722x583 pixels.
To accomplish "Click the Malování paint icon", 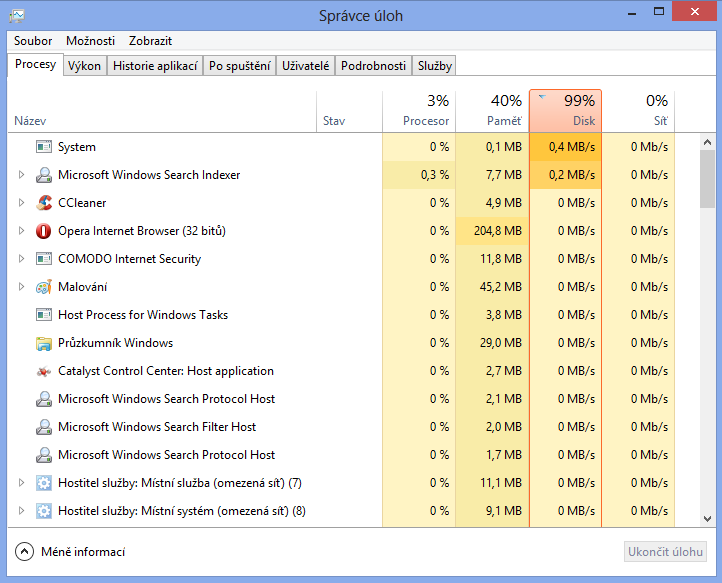I will coord(43,287).
